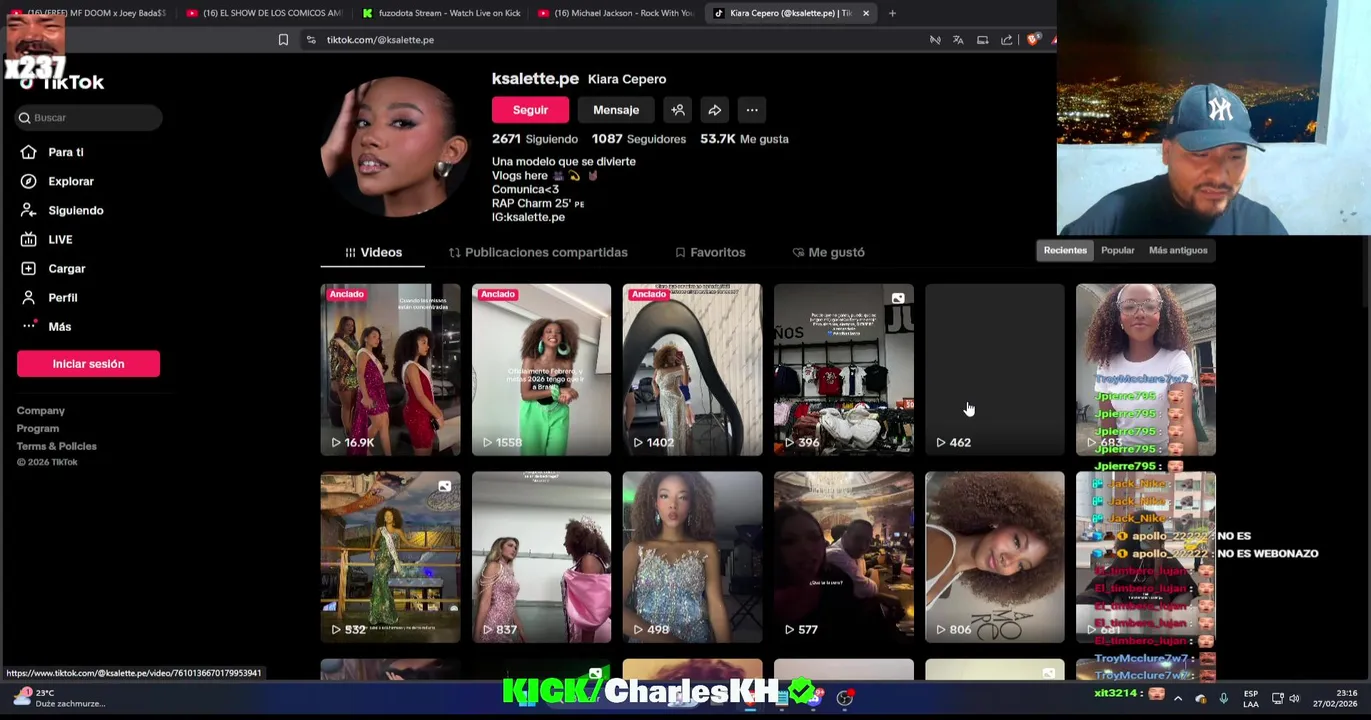
Task: Click the bookmark icon in browser address bar
Action: 283,40
